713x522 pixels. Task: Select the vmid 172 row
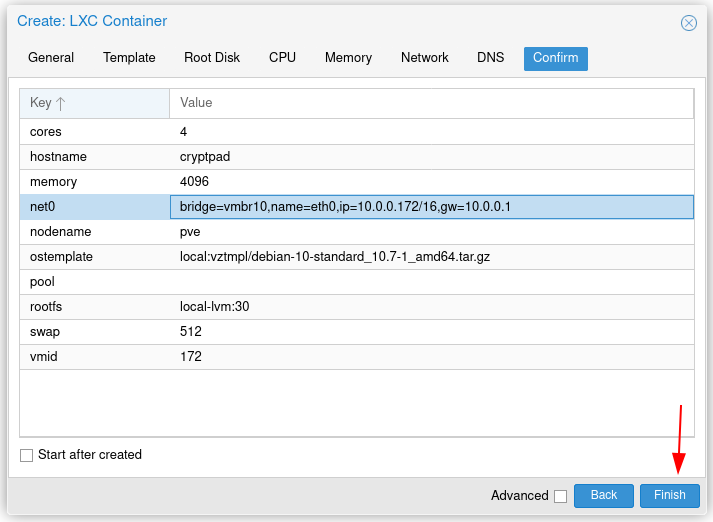[x=357, y=356]
